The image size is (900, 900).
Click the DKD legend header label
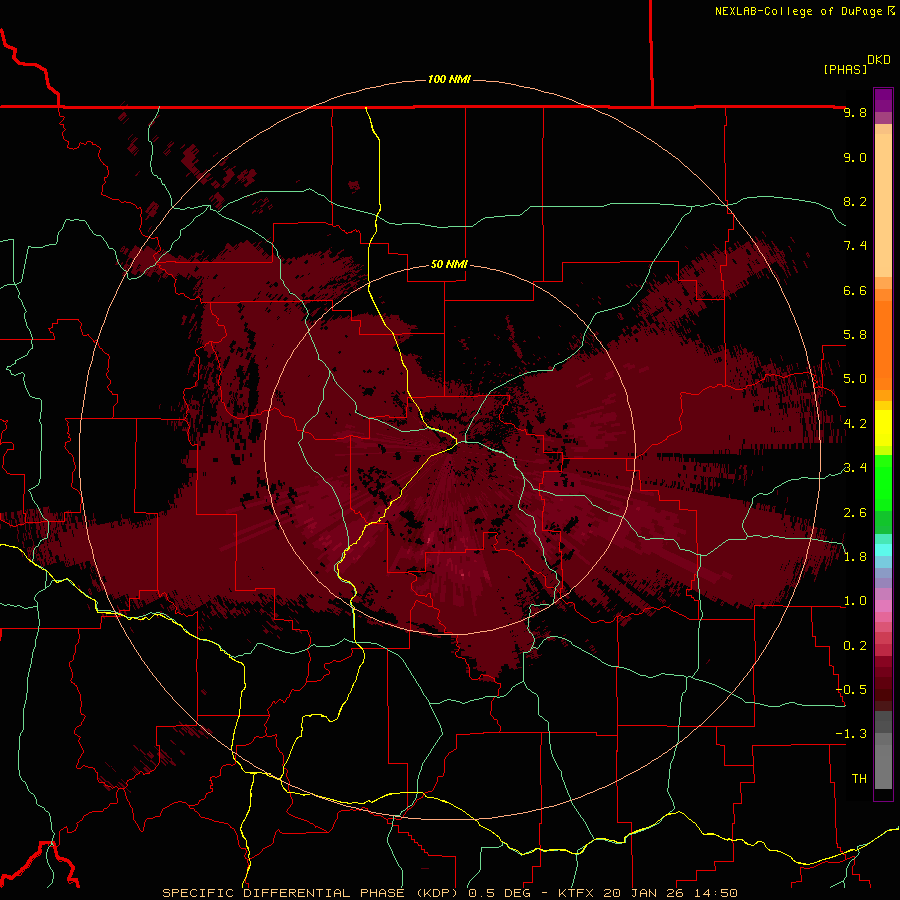(x=879, y=60)
